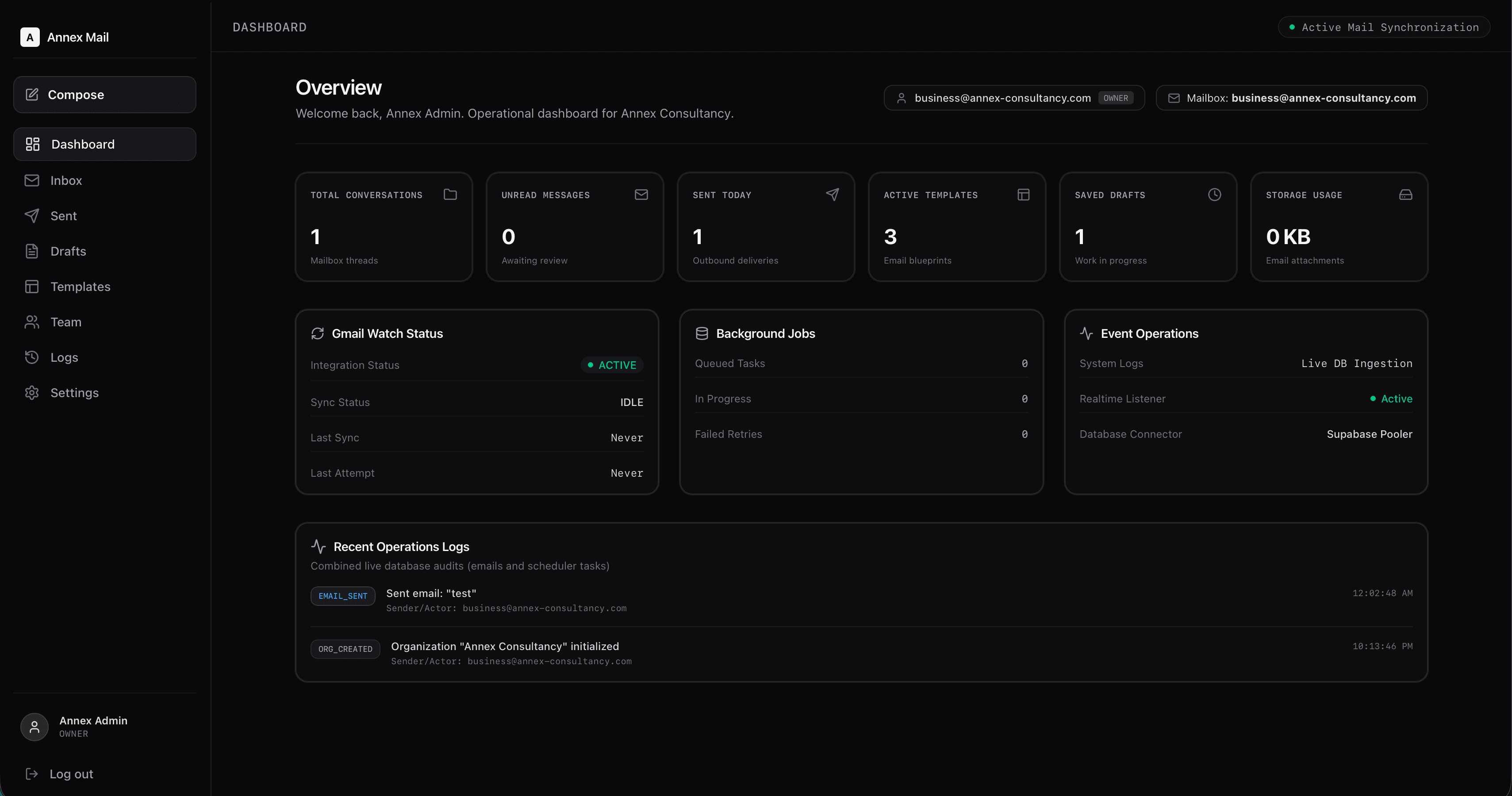Screen dimensions: 1512x796
Task: Click user icon beside business@annex-consultancy.com OWNER
Action: click(902, 98)
